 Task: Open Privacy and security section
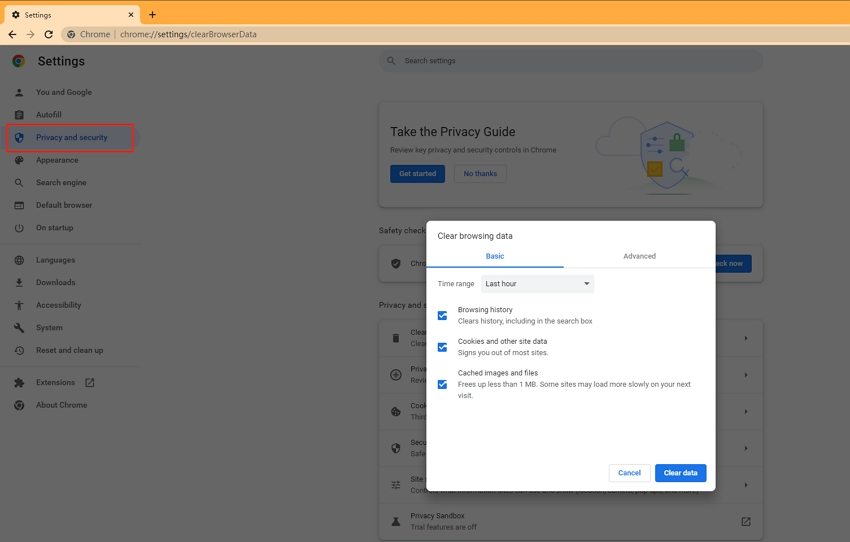[x=70, y=138]
